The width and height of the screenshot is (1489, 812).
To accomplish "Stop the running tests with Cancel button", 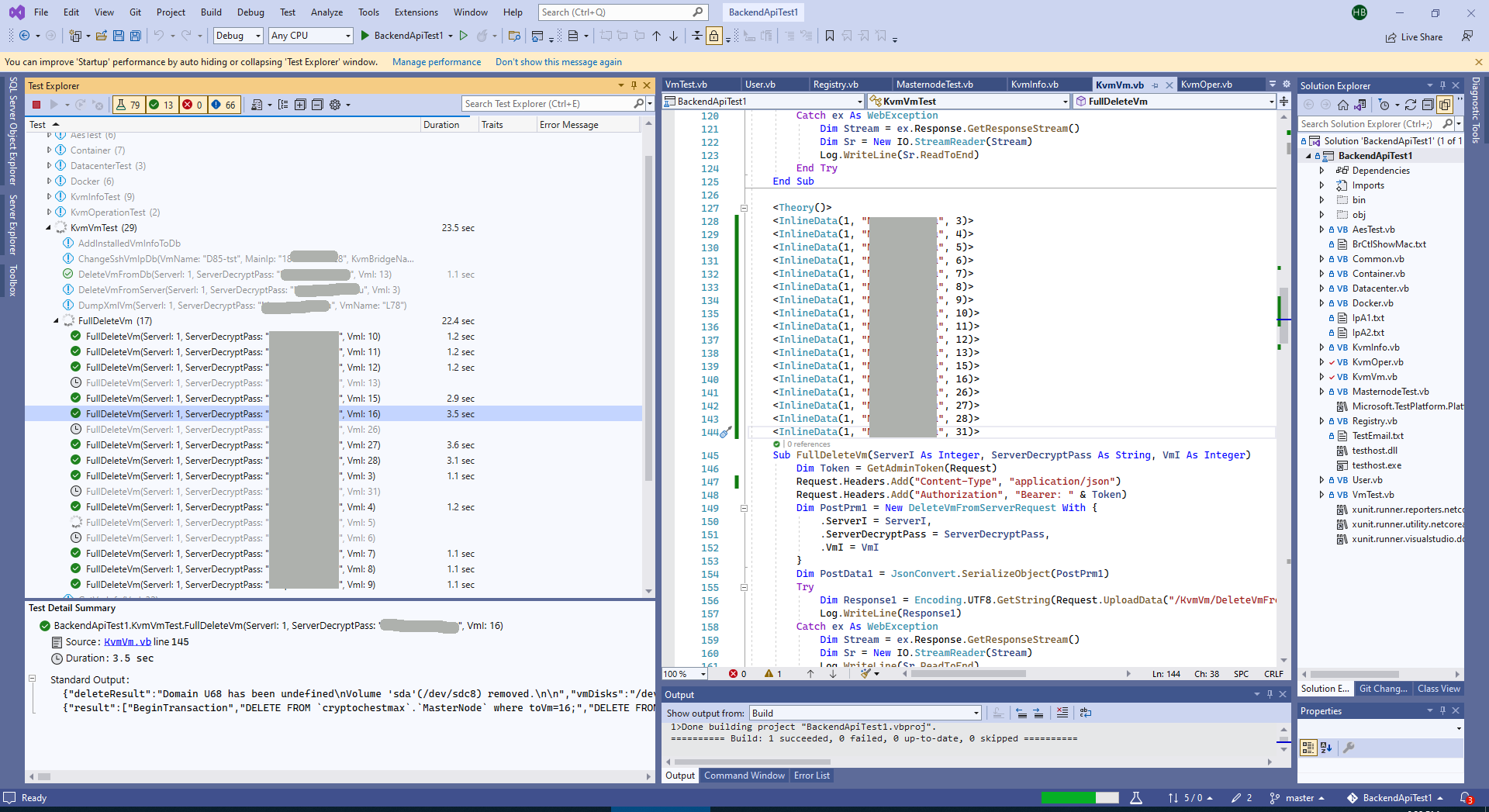I will pyautogui.click(x=36, y=105).
